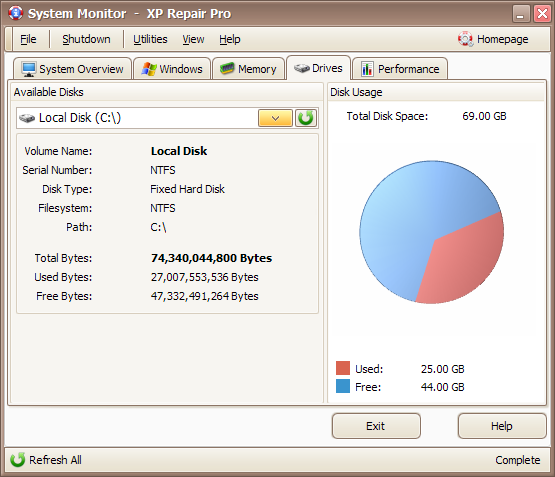This screenshot has height=477, width=555.
Task: Click the memory chip icon on Memory tab
Action: [227, 68]
